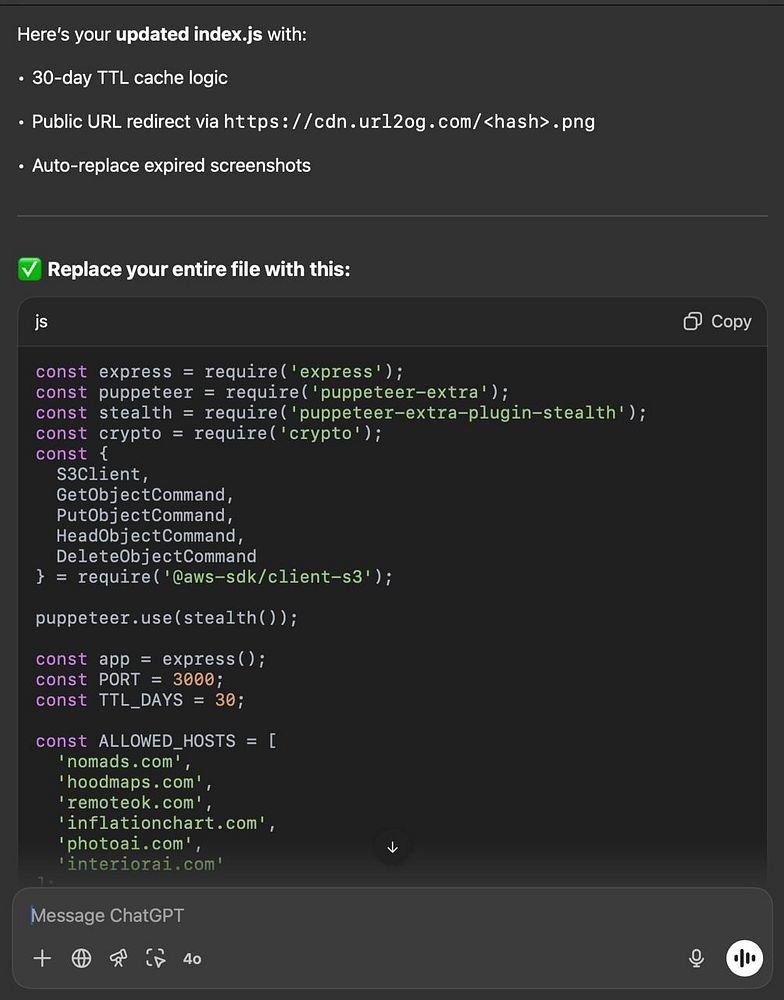The height and width of the screenshot is (1000, 784).
Task: Select the bold 'updated index.js' text
Action: click(189, 34)
